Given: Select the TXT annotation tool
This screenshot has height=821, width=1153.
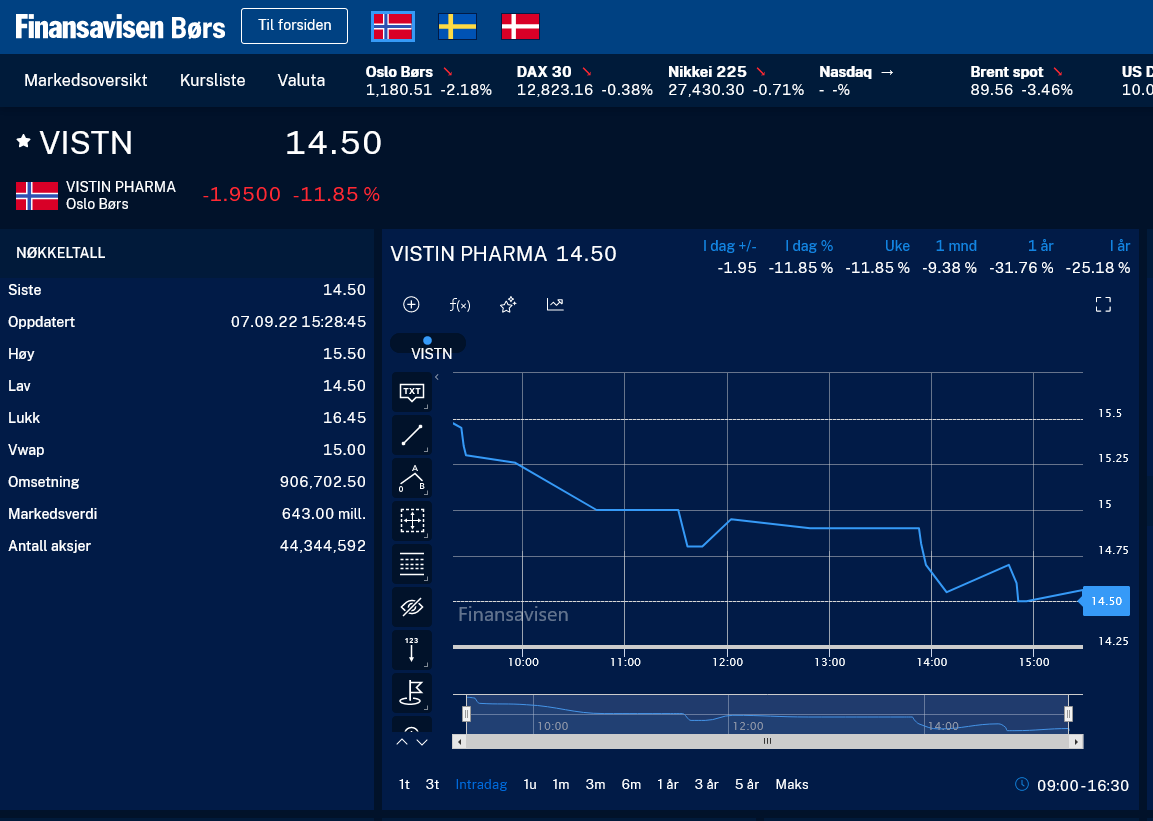Looking at the screenshot, I should tap(412, 392).
